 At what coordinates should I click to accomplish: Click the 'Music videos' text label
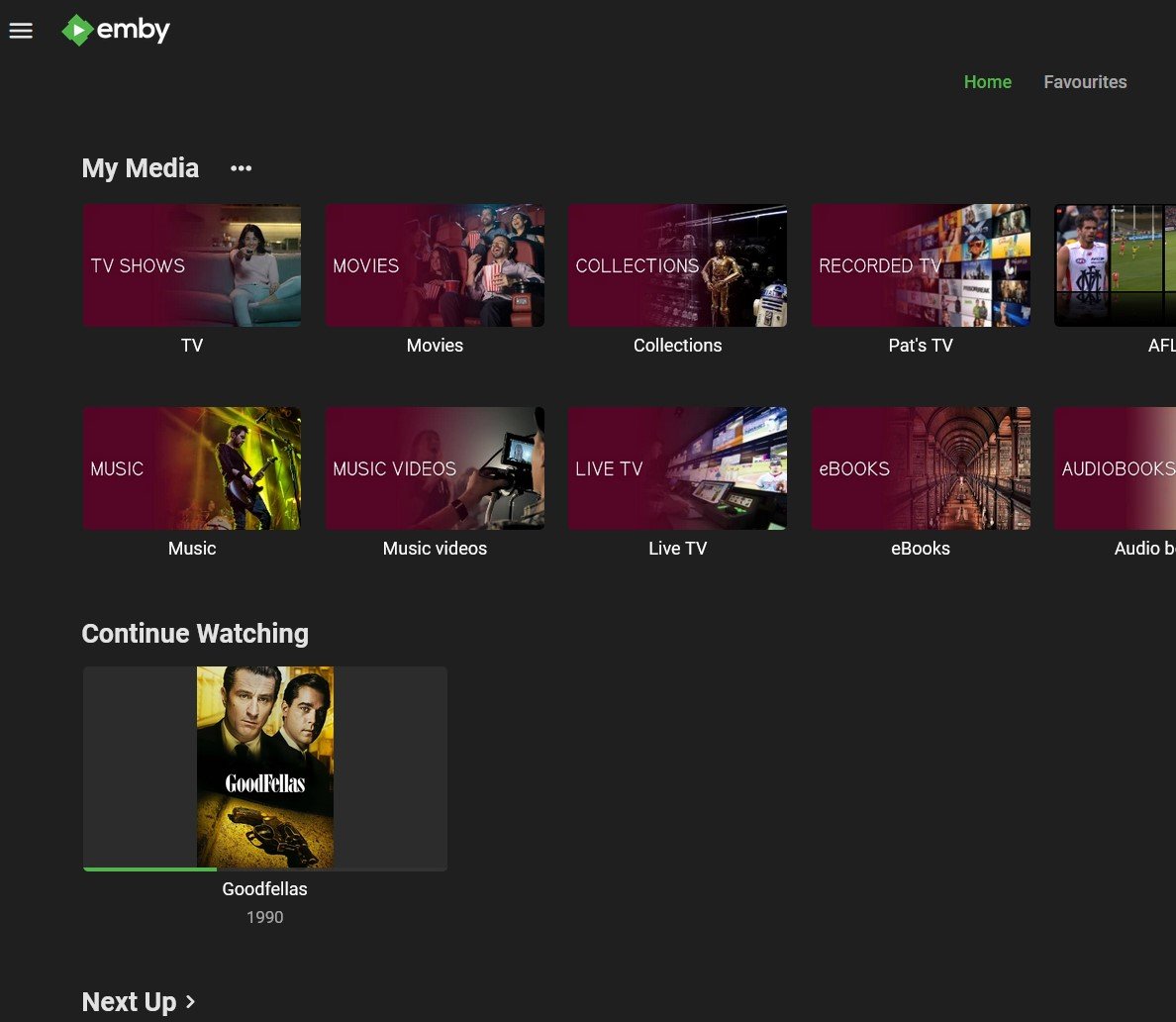[435, 549]
